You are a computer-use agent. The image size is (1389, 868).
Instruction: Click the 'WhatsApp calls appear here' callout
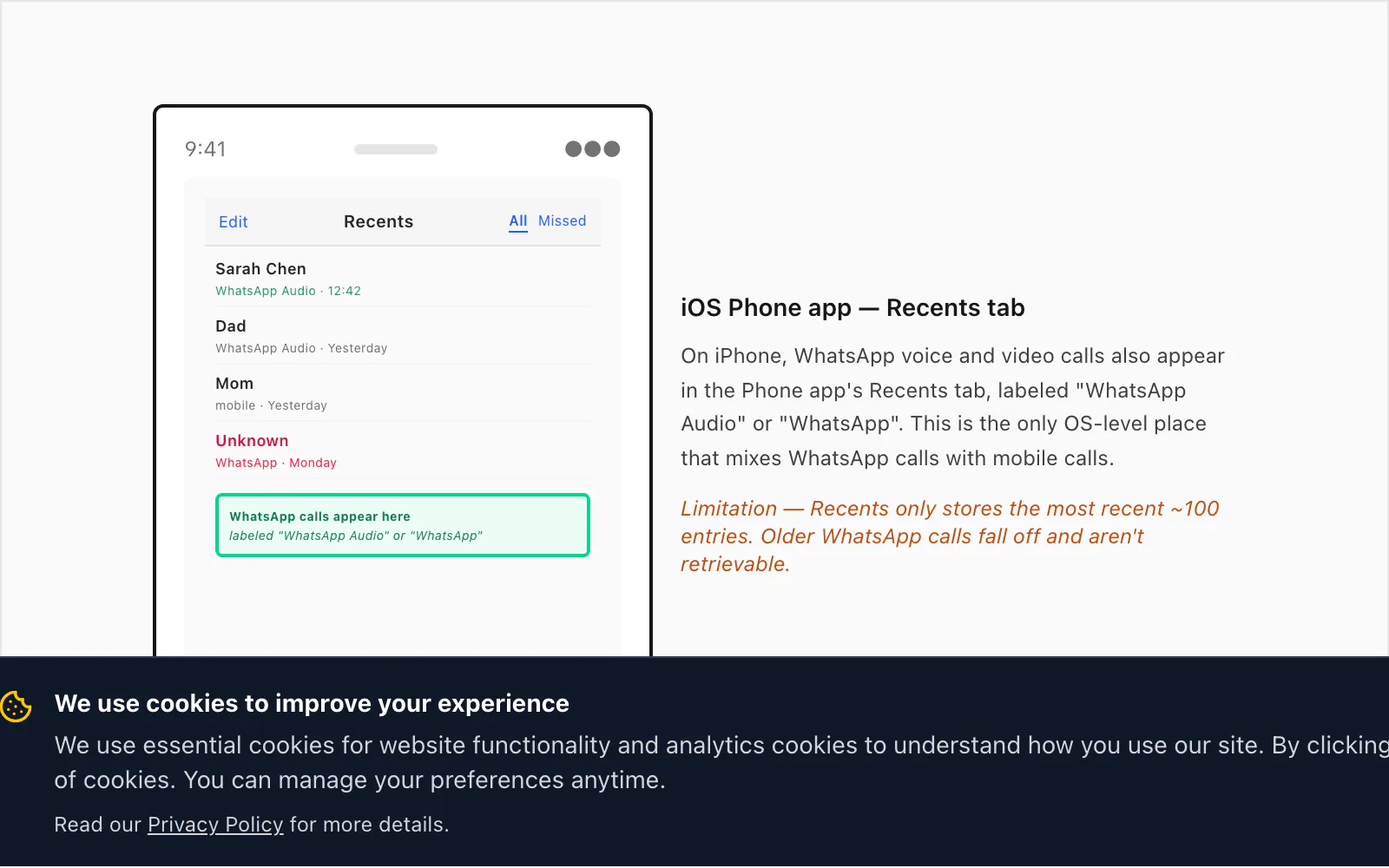pyautogui.click(x=403, y=525)
